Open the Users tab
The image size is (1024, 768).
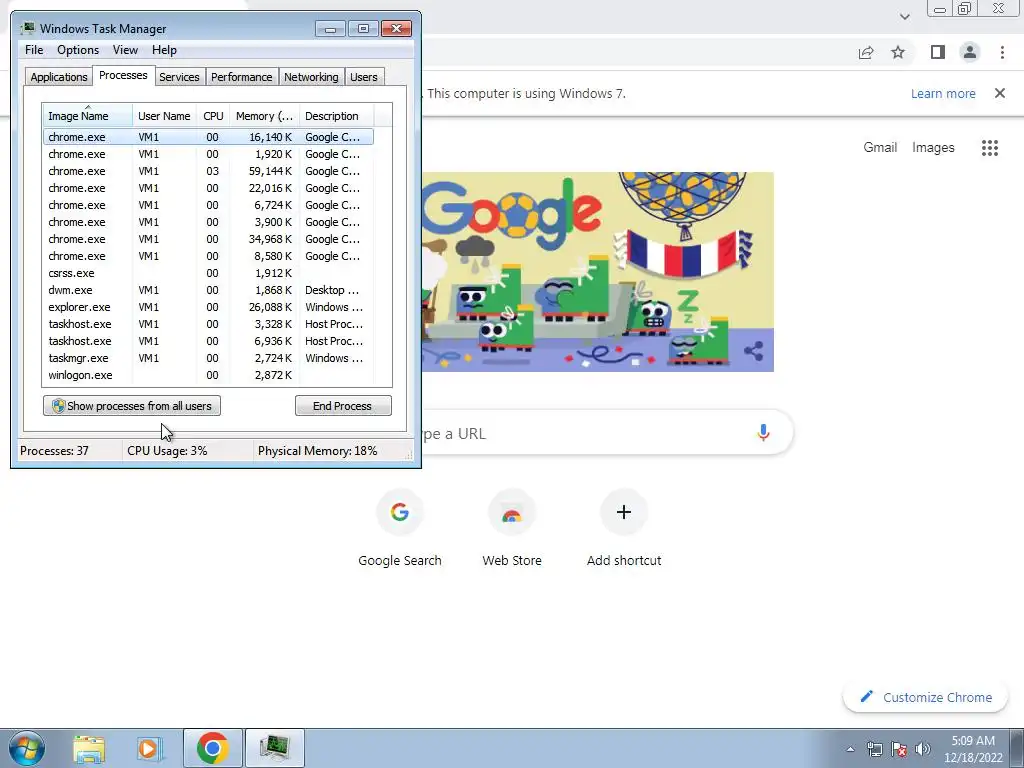click(364, 77)
